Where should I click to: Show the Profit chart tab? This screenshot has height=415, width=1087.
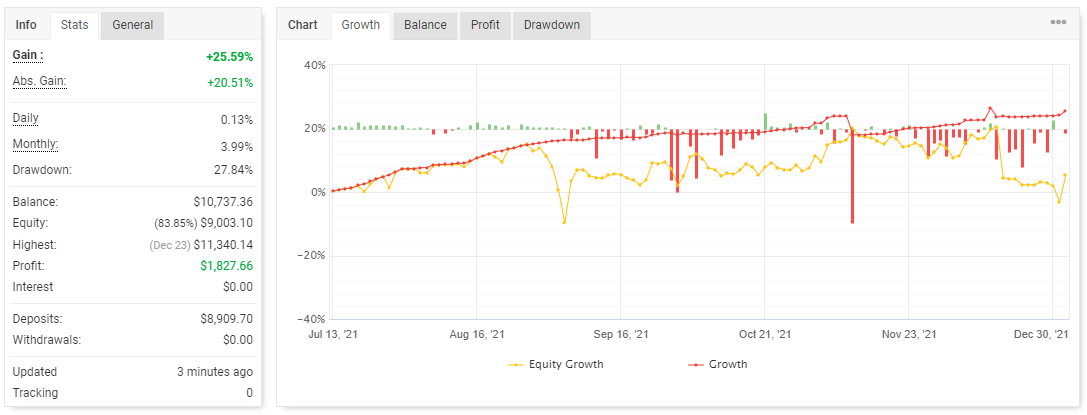pyautogui.click(x=485, y=25)
